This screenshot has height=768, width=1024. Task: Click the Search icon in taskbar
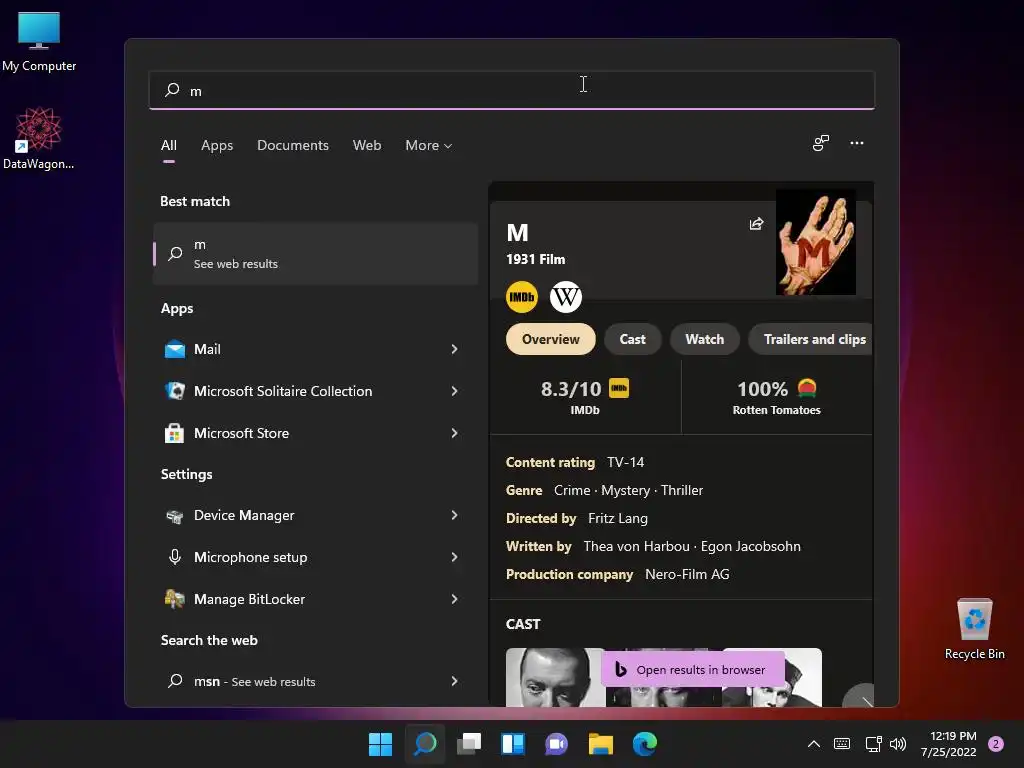[425, 744]
